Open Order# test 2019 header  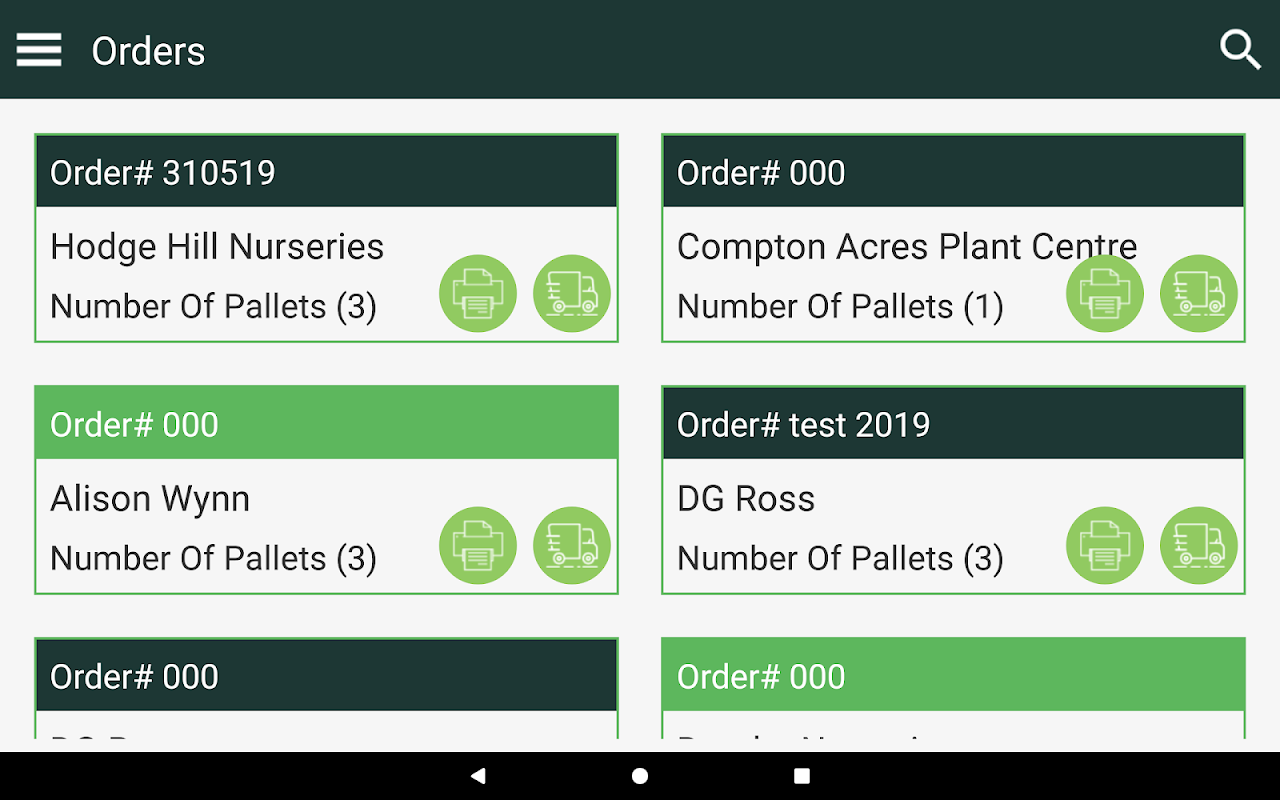tap(953, 424)
